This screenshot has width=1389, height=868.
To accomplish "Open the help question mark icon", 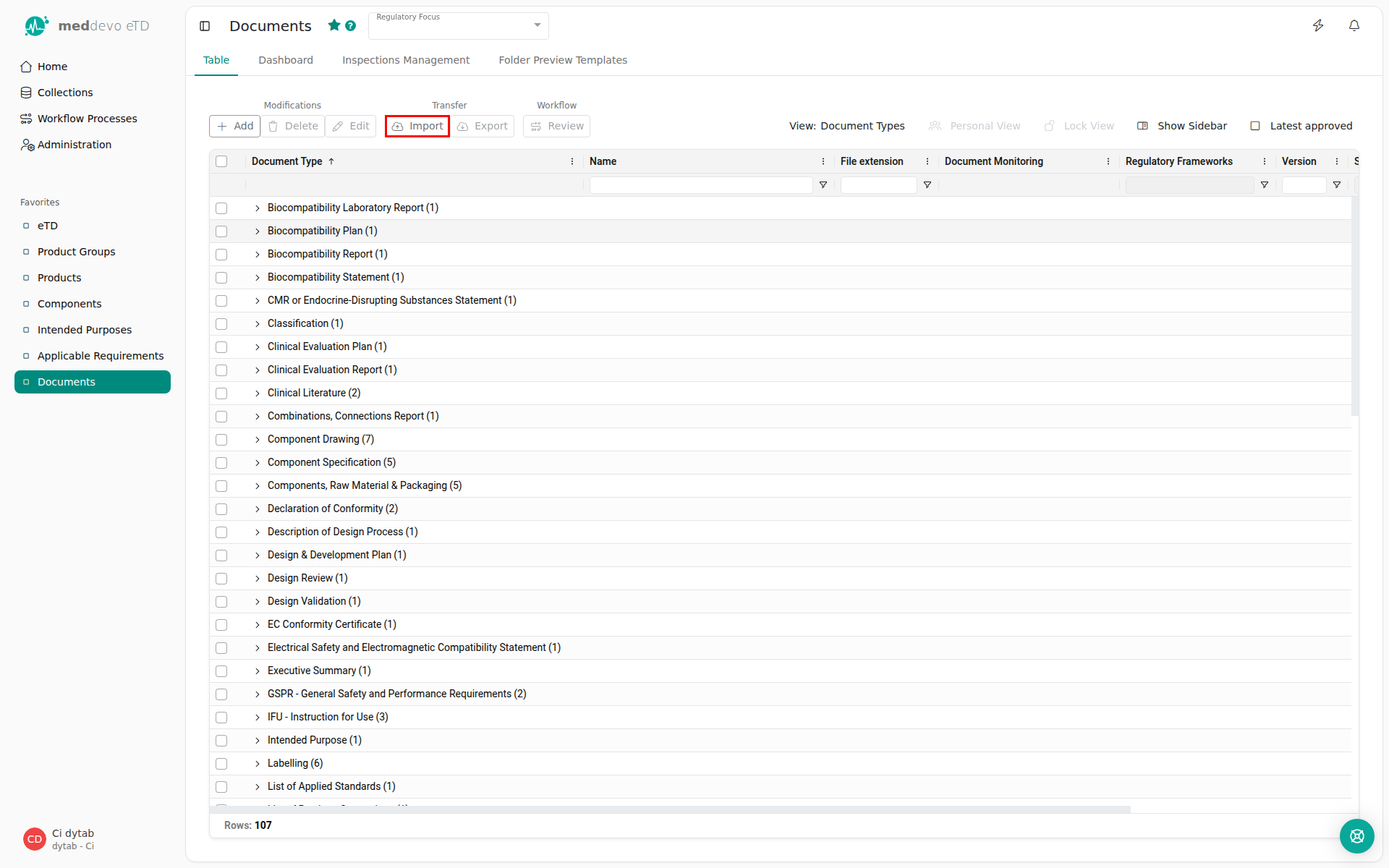I will (x=351, y=26).
